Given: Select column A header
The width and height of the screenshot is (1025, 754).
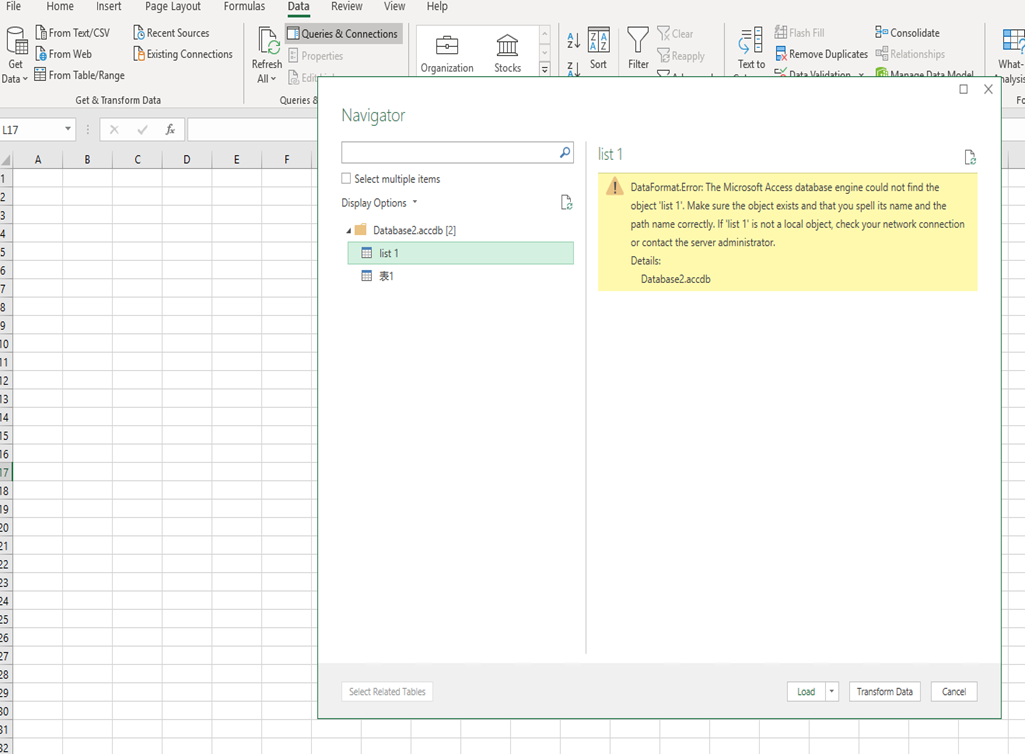Looking at the screenshot, I should (38, 160).
